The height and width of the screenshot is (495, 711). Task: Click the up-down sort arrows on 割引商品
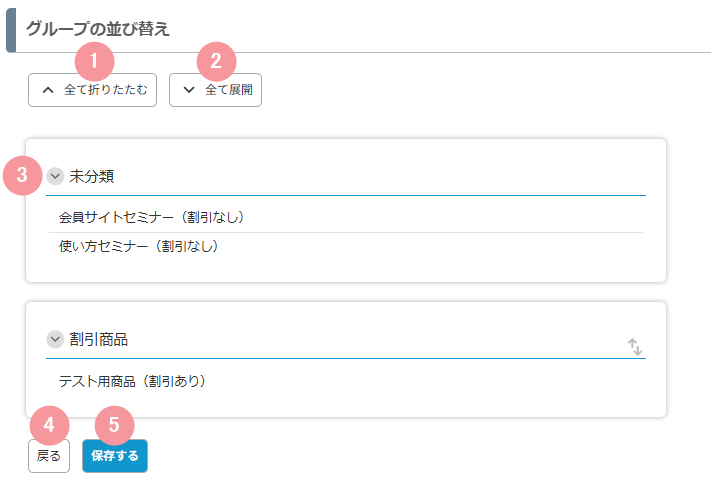tap(635, 347)
